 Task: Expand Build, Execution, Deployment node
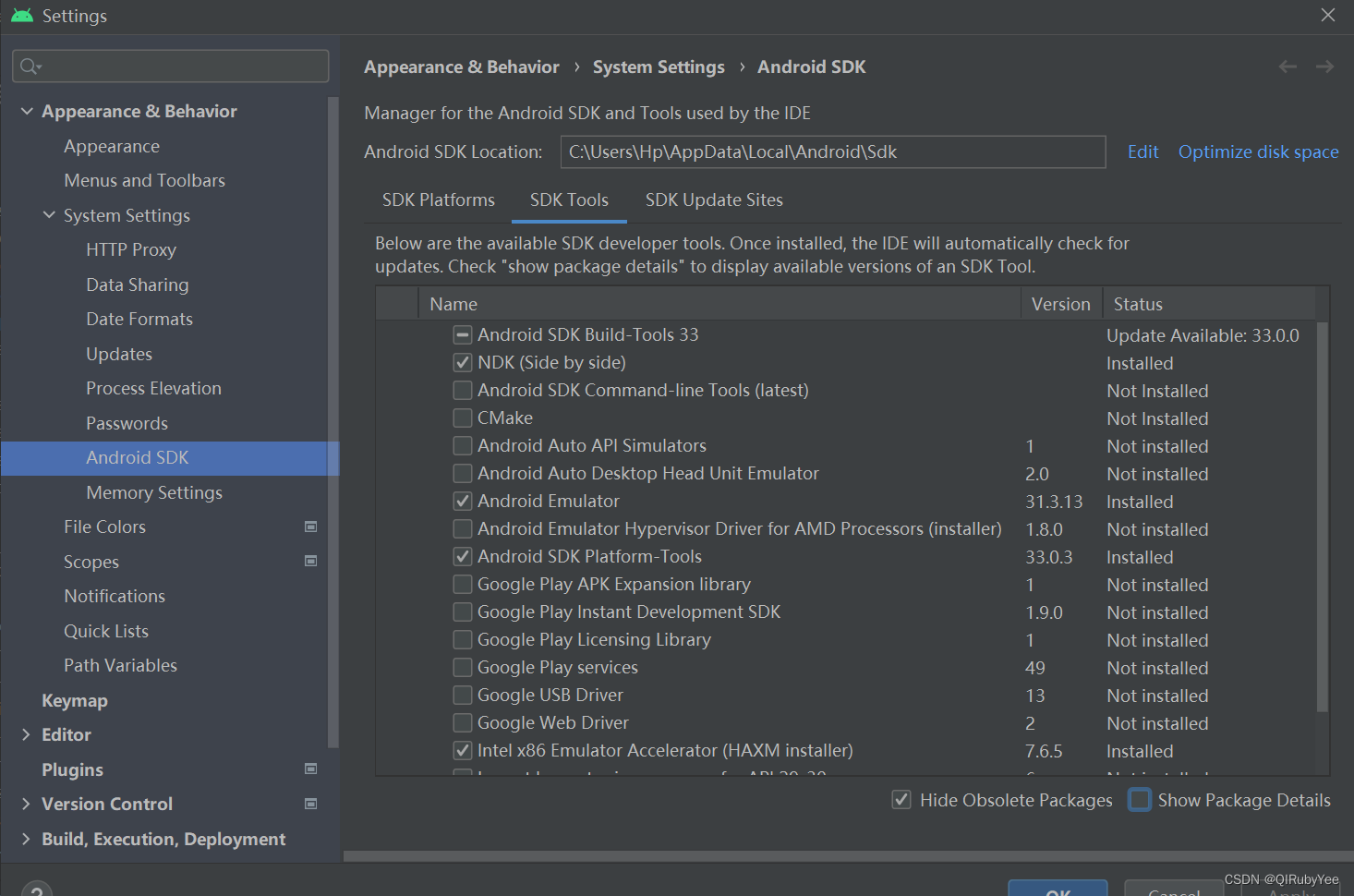(26, 839)
